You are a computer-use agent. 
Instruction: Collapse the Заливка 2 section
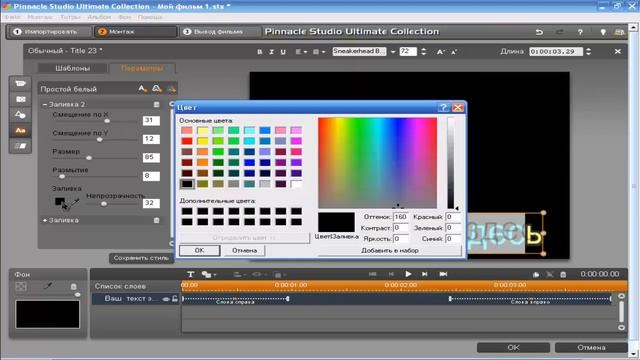[x=44, y=104]
